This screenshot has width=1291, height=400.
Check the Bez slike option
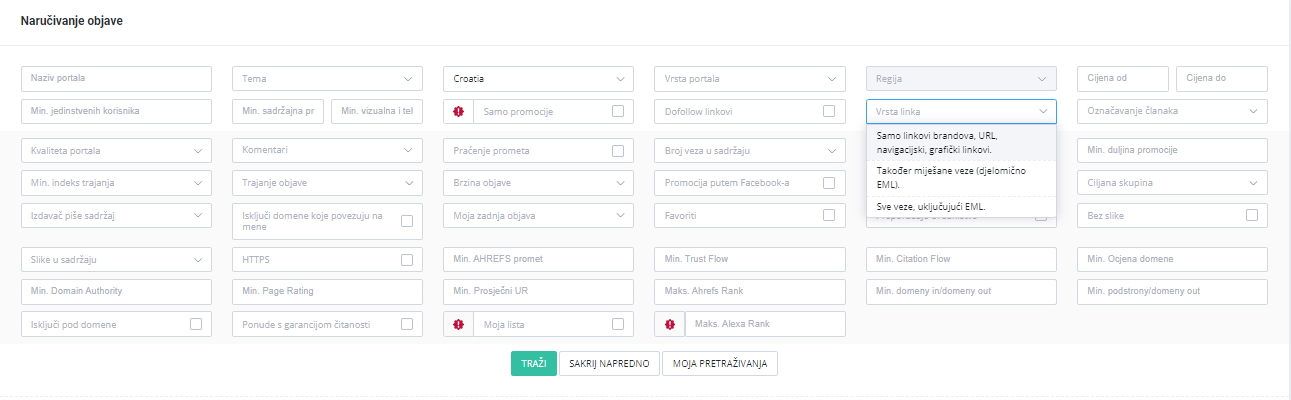(1252, 215)
